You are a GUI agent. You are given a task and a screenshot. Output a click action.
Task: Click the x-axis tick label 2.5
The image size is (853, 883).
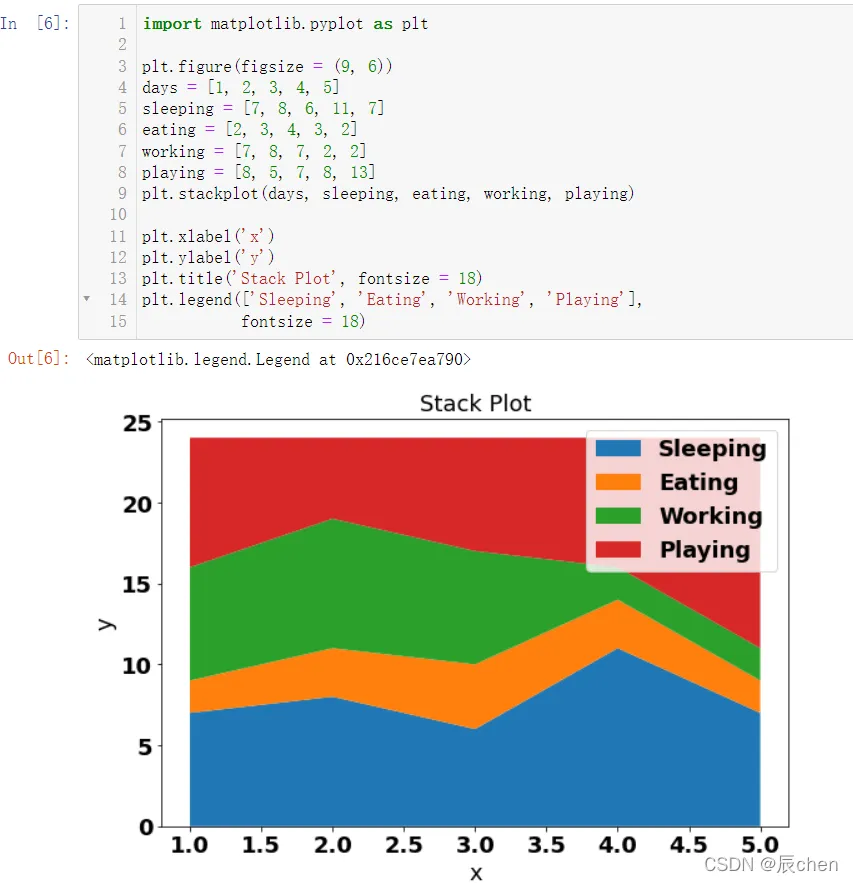click(x=404, y=845)
